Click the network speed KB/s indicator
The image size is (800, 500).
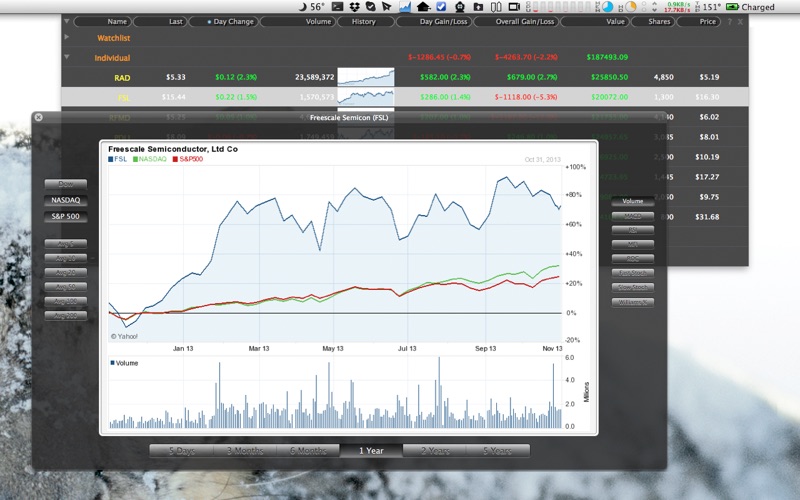[677, 7]
